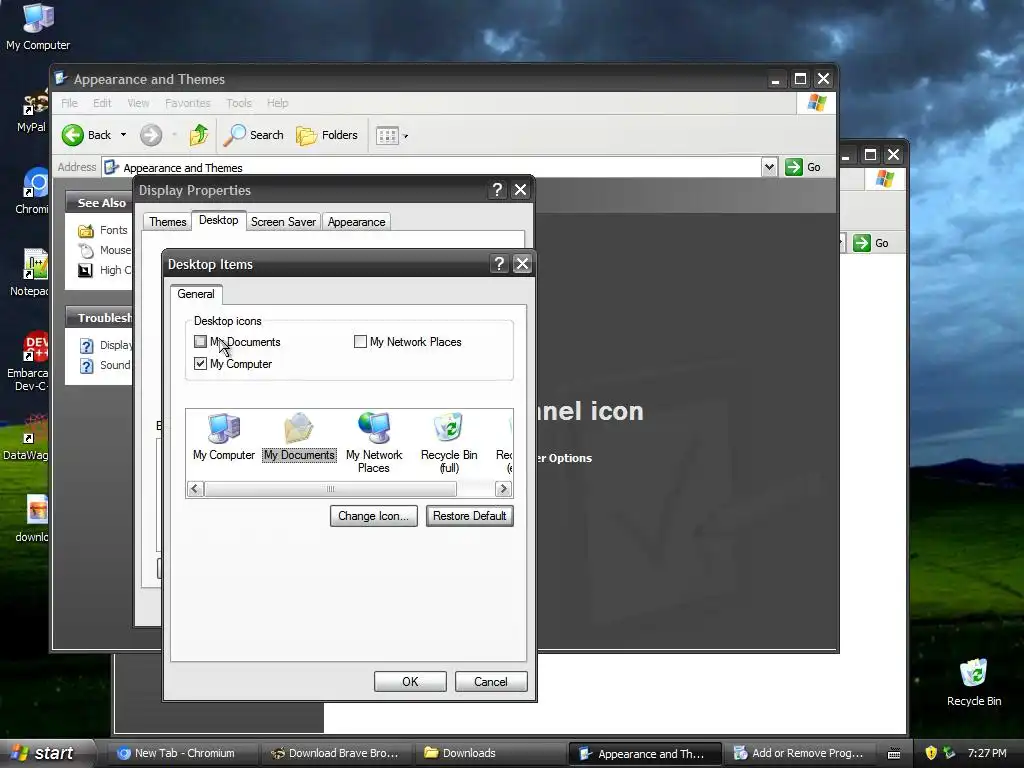Click the Change Icon... button

point(374,516)
